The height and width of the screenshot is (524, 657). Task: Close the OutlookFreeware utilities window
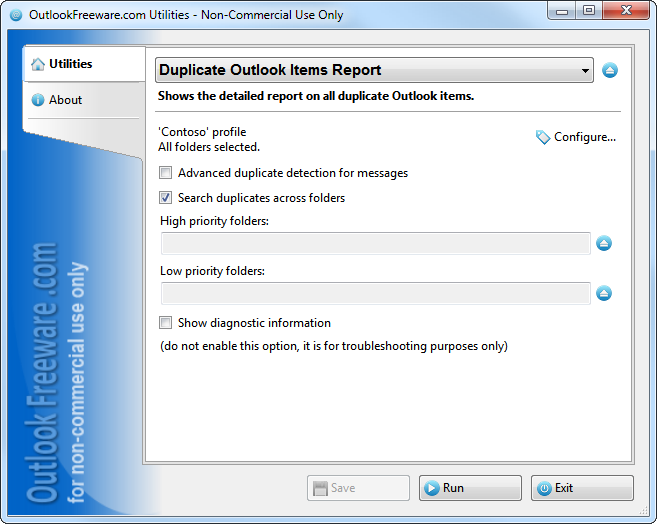pos(626,11)
